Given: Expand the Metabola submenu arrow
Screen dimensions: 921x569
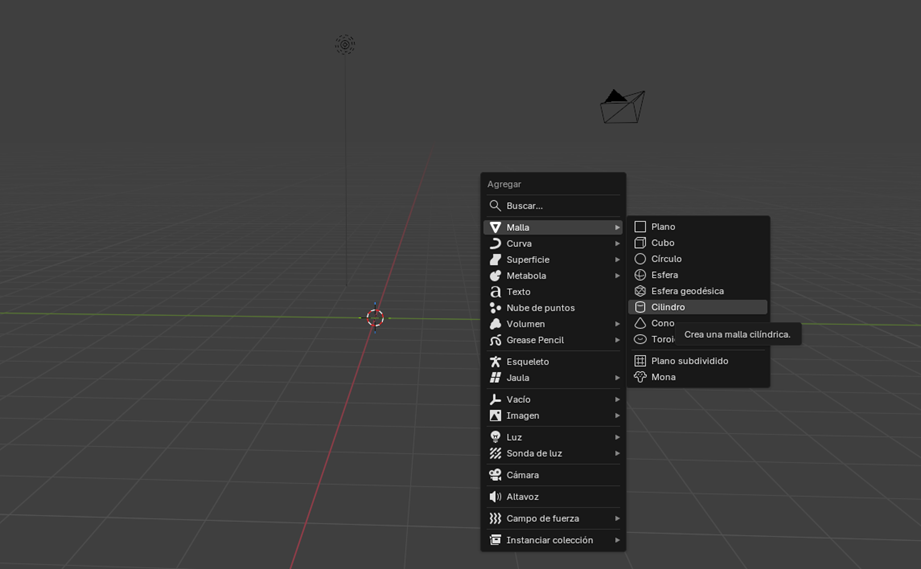Looking at the screenshot, I should coord(617,275).
